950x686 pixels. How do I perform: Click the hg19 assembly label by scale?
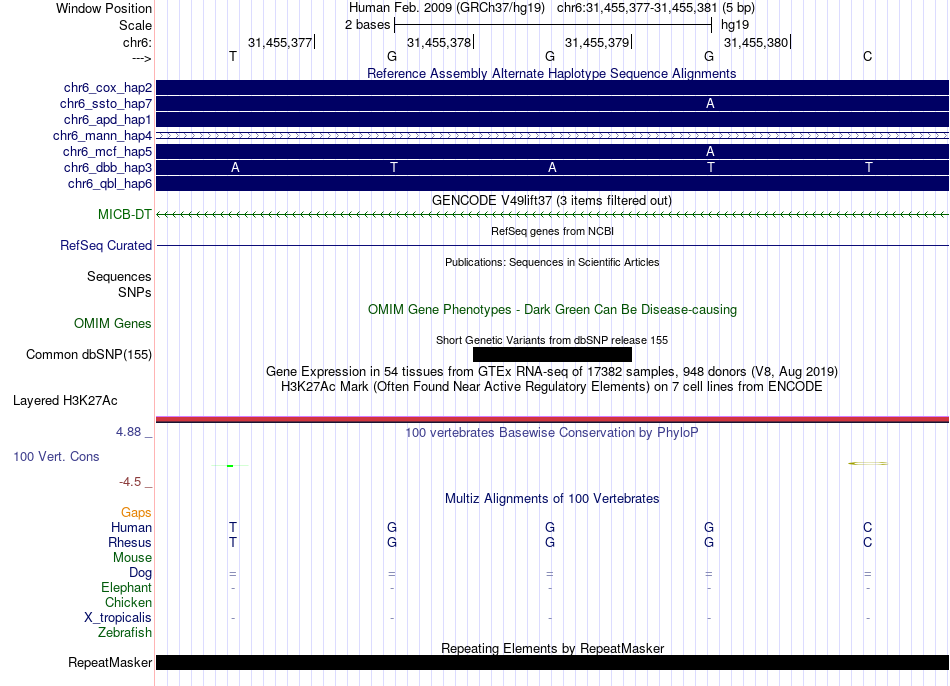coord(735,25)
